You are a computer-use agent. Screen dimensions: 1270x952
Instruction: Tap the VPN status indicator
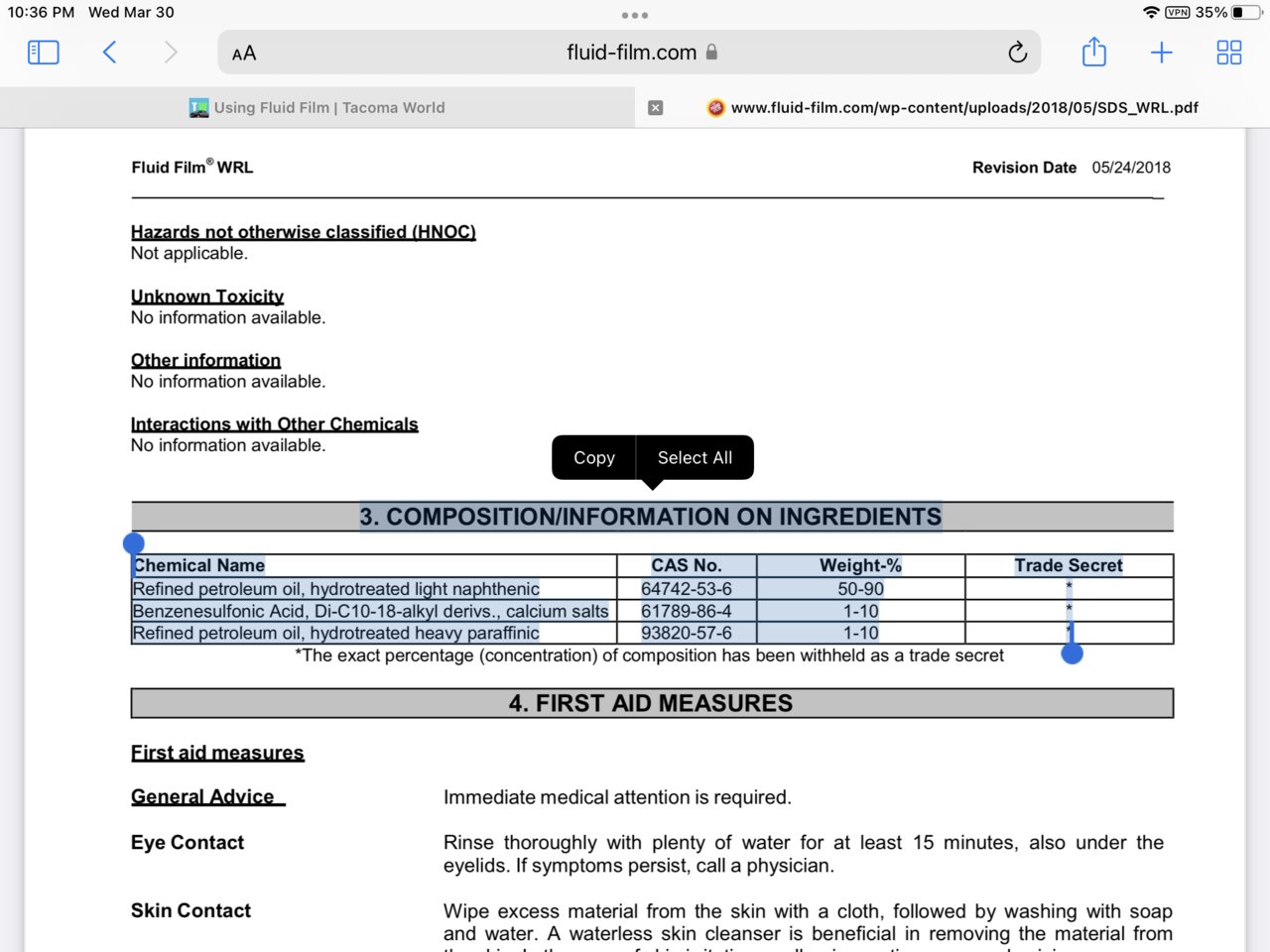[1178, 12]
